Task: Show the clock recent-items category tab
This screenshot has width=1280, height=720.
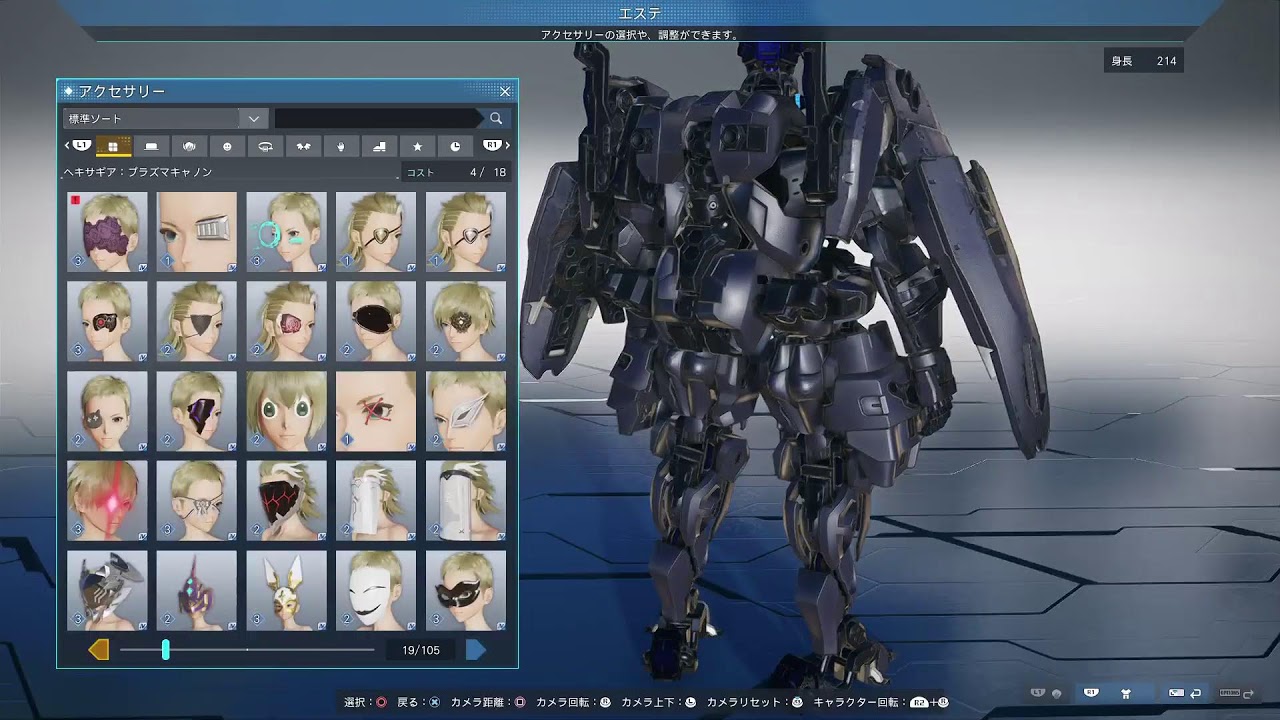Action: [x=455, y=146]
